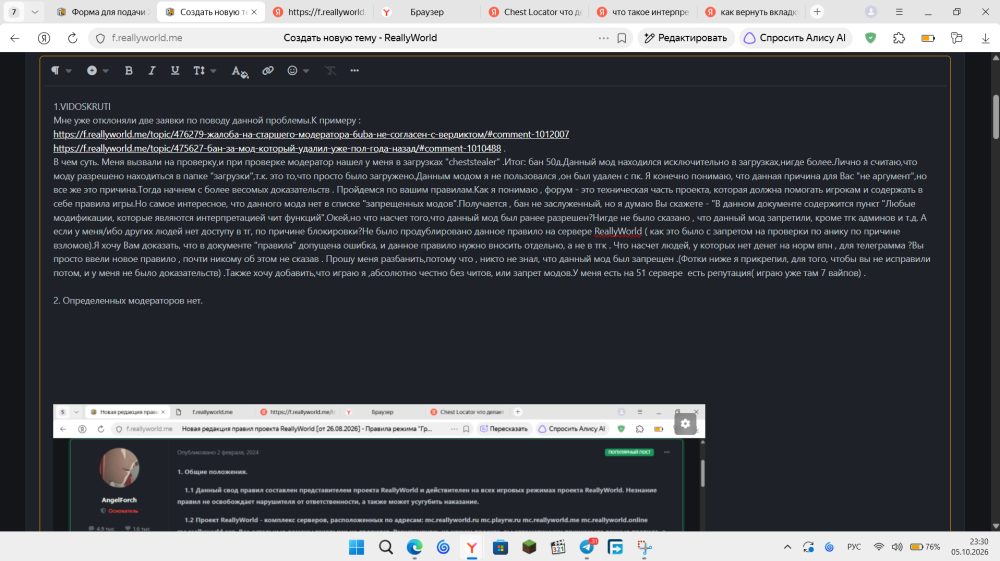Click Спросить Алису AI button

point(795,38)
